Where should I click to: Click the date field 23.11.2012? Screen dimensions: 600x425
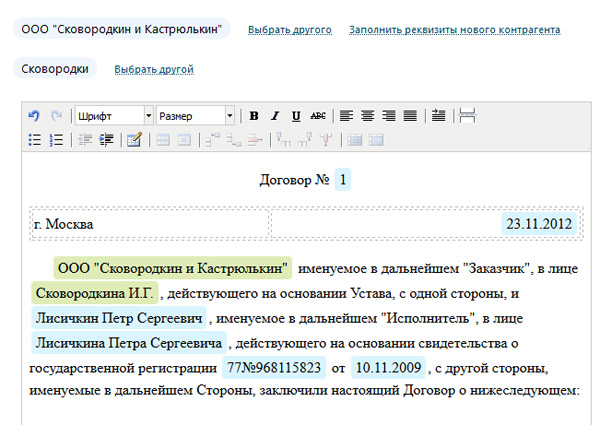point(539,223)
